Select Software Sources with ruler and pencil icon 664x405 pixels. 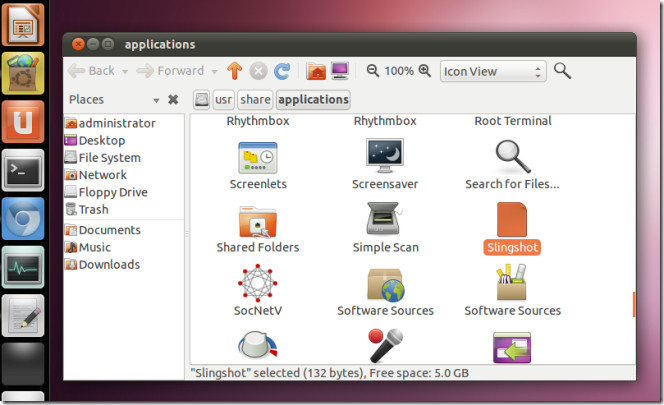(512, 282)
